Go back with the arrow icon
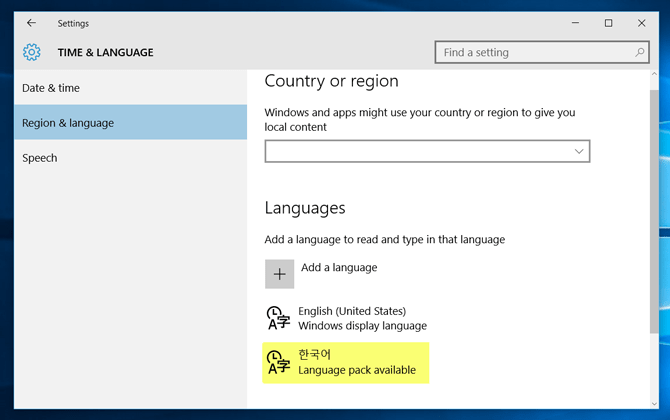 (x=31, y=23)
